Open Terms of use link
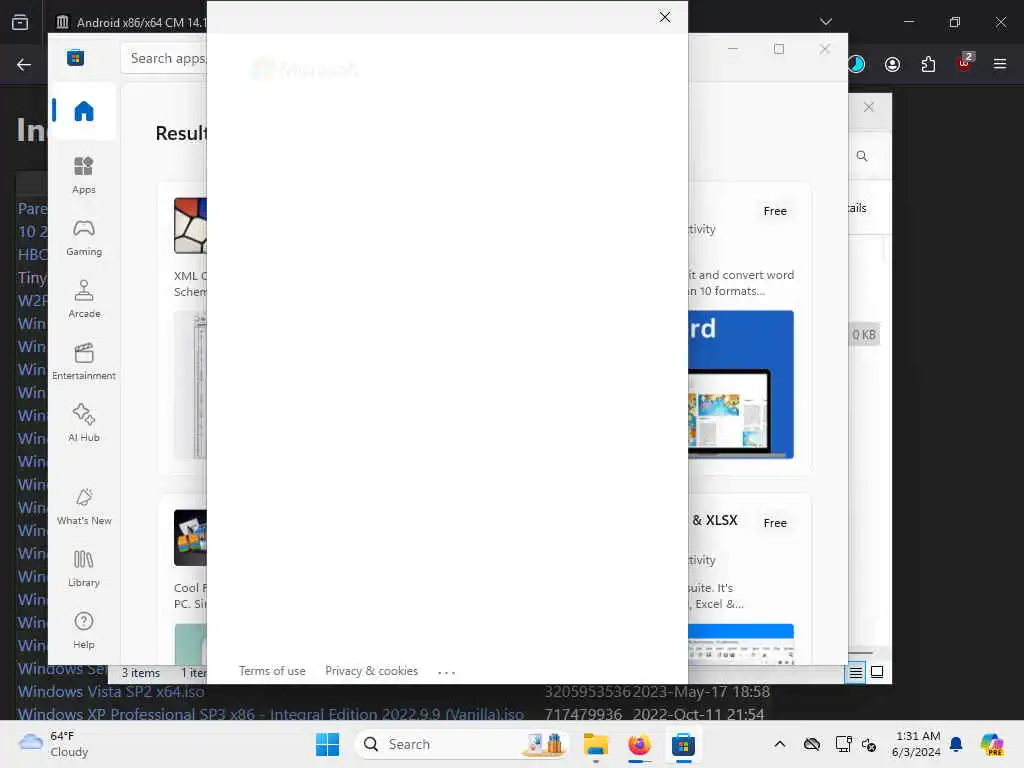The height and width of the screenshot is (768, 1024). point(272,671)
